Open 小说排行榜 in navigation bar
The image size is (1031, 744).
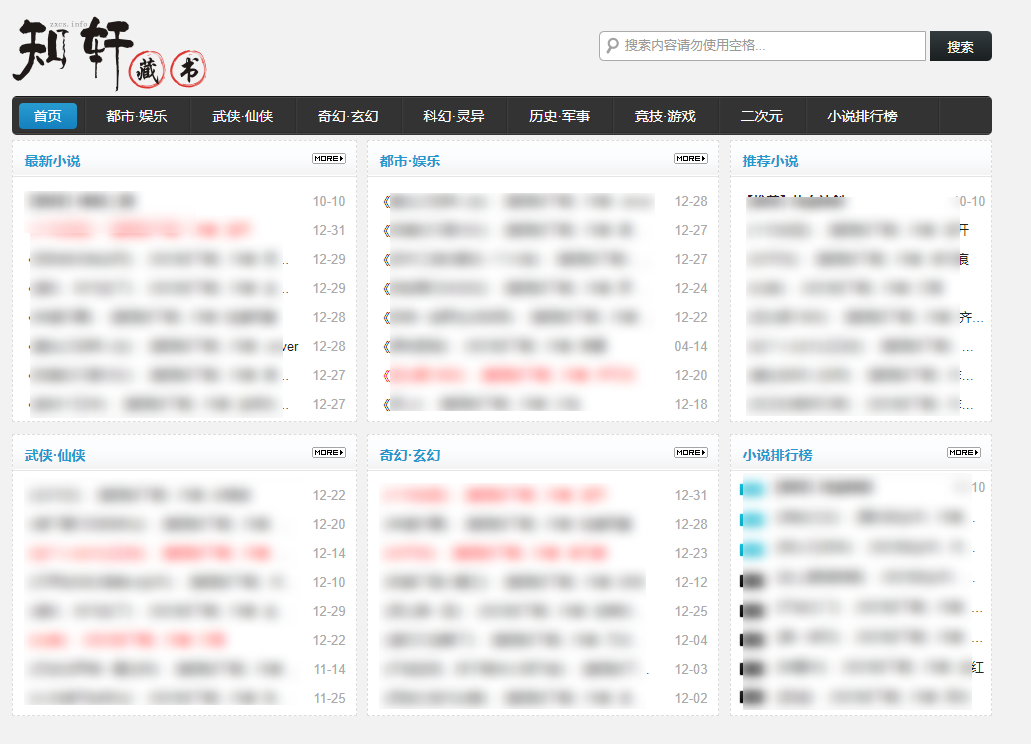click(x=862, y=116)
